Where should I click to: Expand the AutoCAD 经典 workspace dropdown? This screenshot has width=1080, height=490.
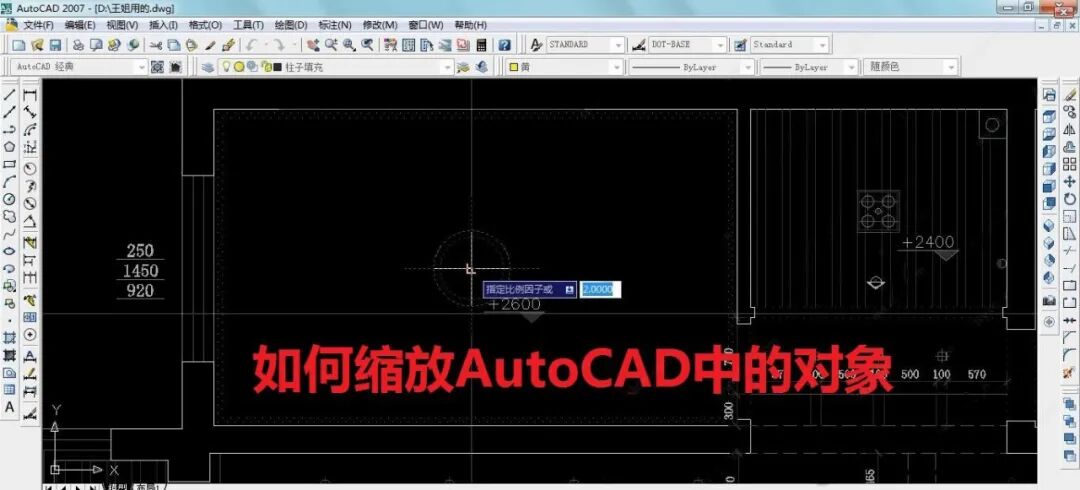coord(142,67)
